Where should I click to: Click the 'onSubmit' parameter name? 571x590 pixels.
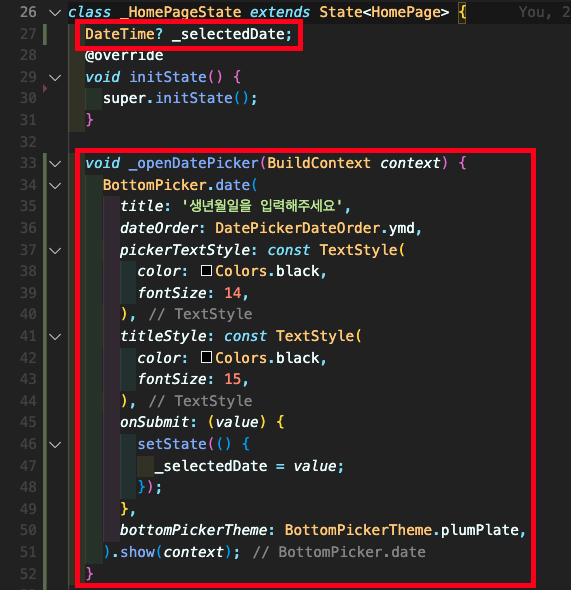155,422
